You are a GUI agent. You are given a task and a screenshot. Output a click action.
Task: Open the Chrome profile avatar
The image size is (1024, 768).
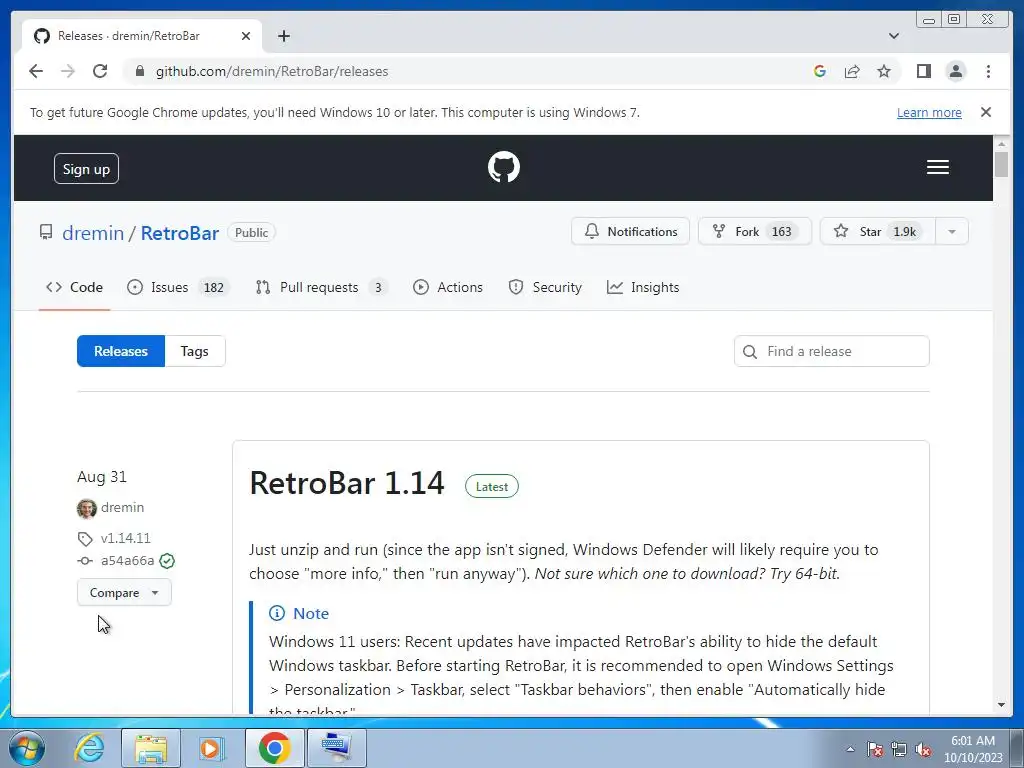(x=955, y=71)
